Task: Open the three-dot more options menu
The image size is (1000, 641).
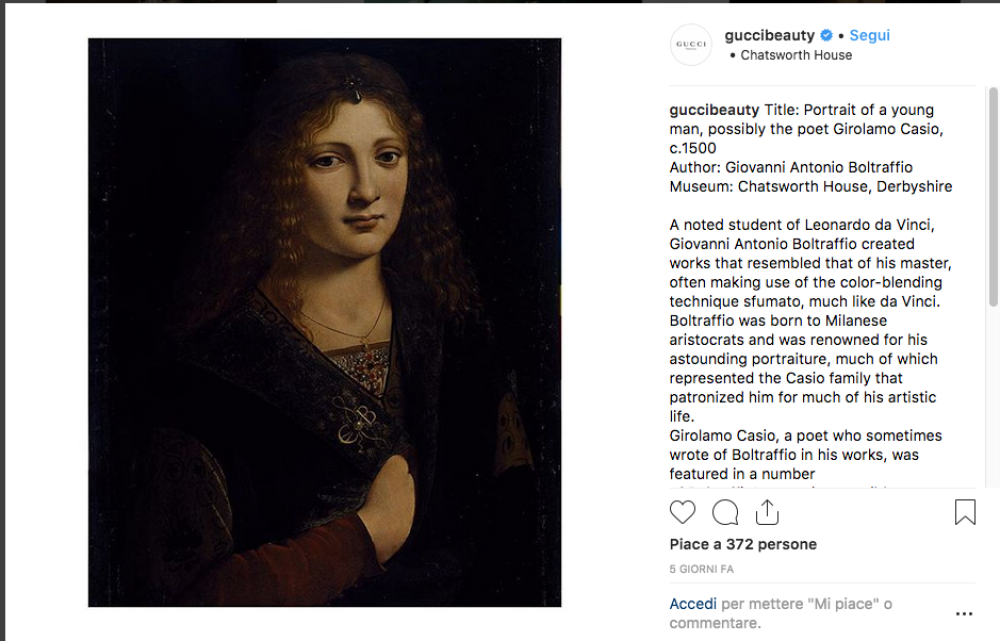Action: pyautogui.click(x=964, y=614)
